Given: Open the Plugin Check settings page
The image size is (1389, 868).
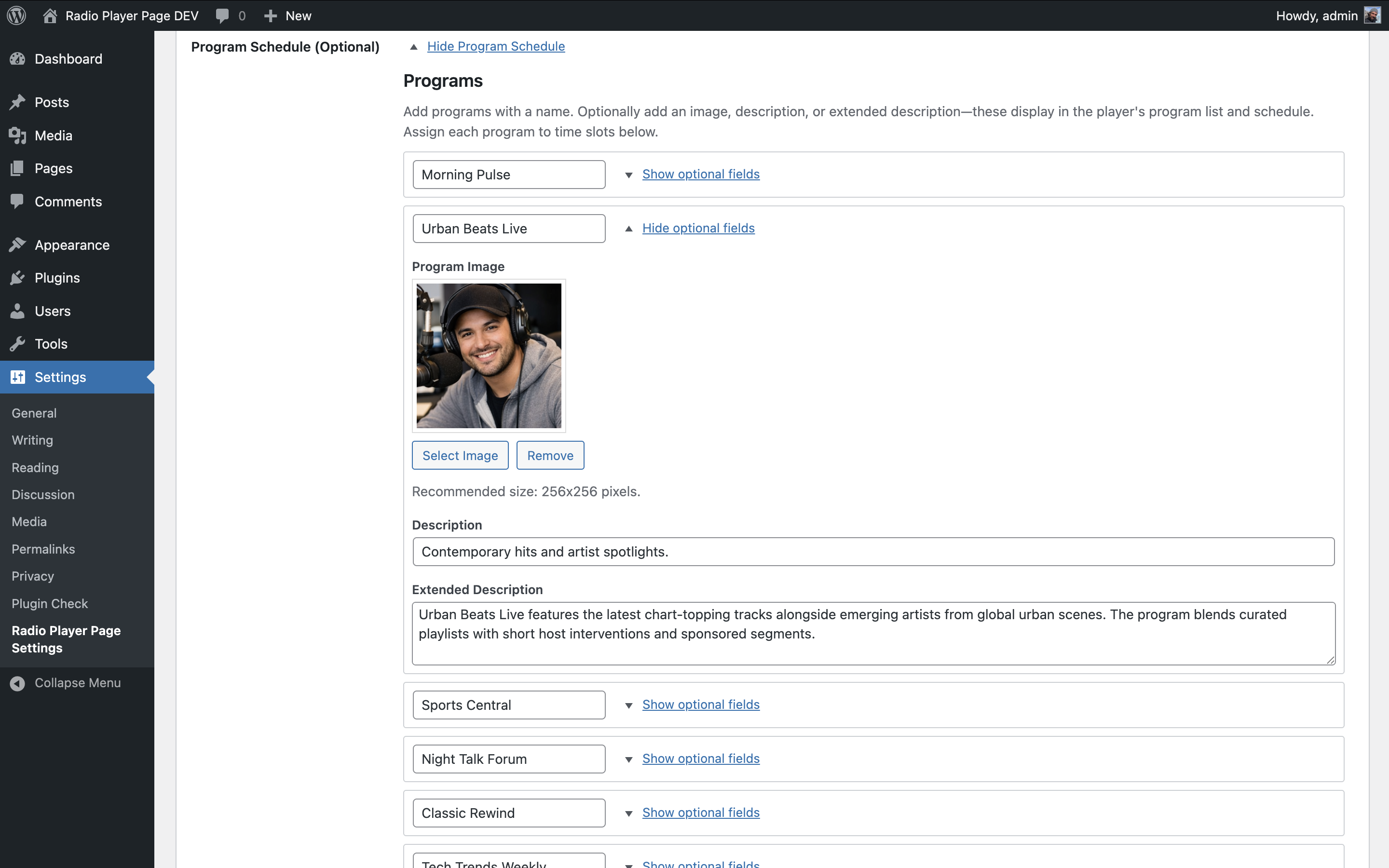Looking at the screenshot, I should (49, 603).
